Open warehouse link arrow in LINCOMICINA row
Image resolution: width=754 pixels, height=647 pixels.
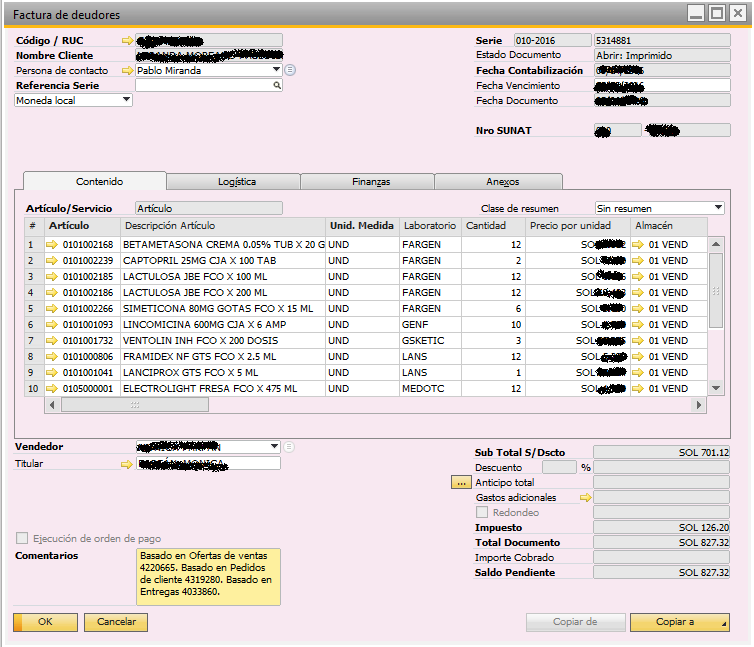(x=638, y=325)
